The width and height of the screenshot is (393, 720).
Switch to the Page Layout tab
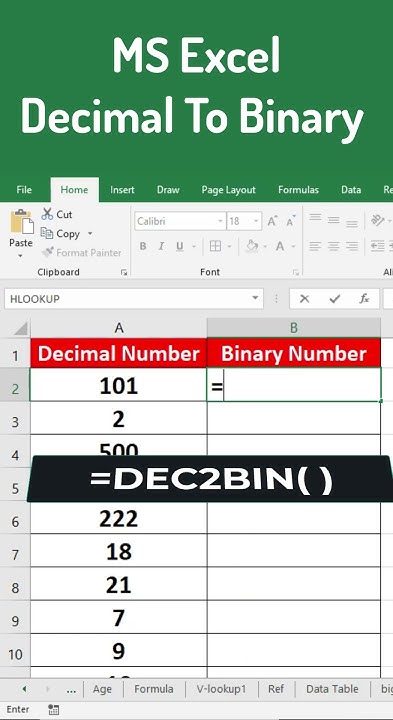click(229, 190)
